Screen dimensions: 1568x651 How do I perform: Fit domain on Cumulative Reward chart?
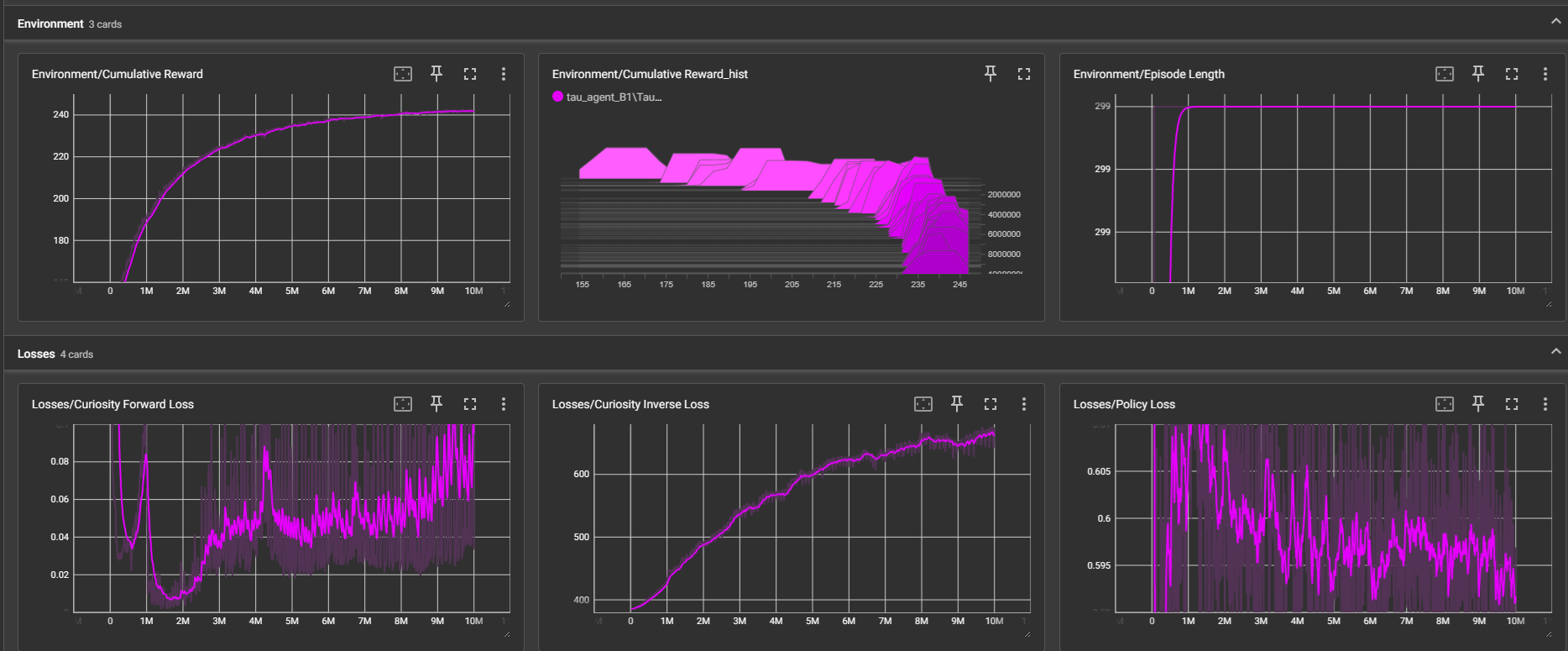pyautogui.click(x=403, y=74)
